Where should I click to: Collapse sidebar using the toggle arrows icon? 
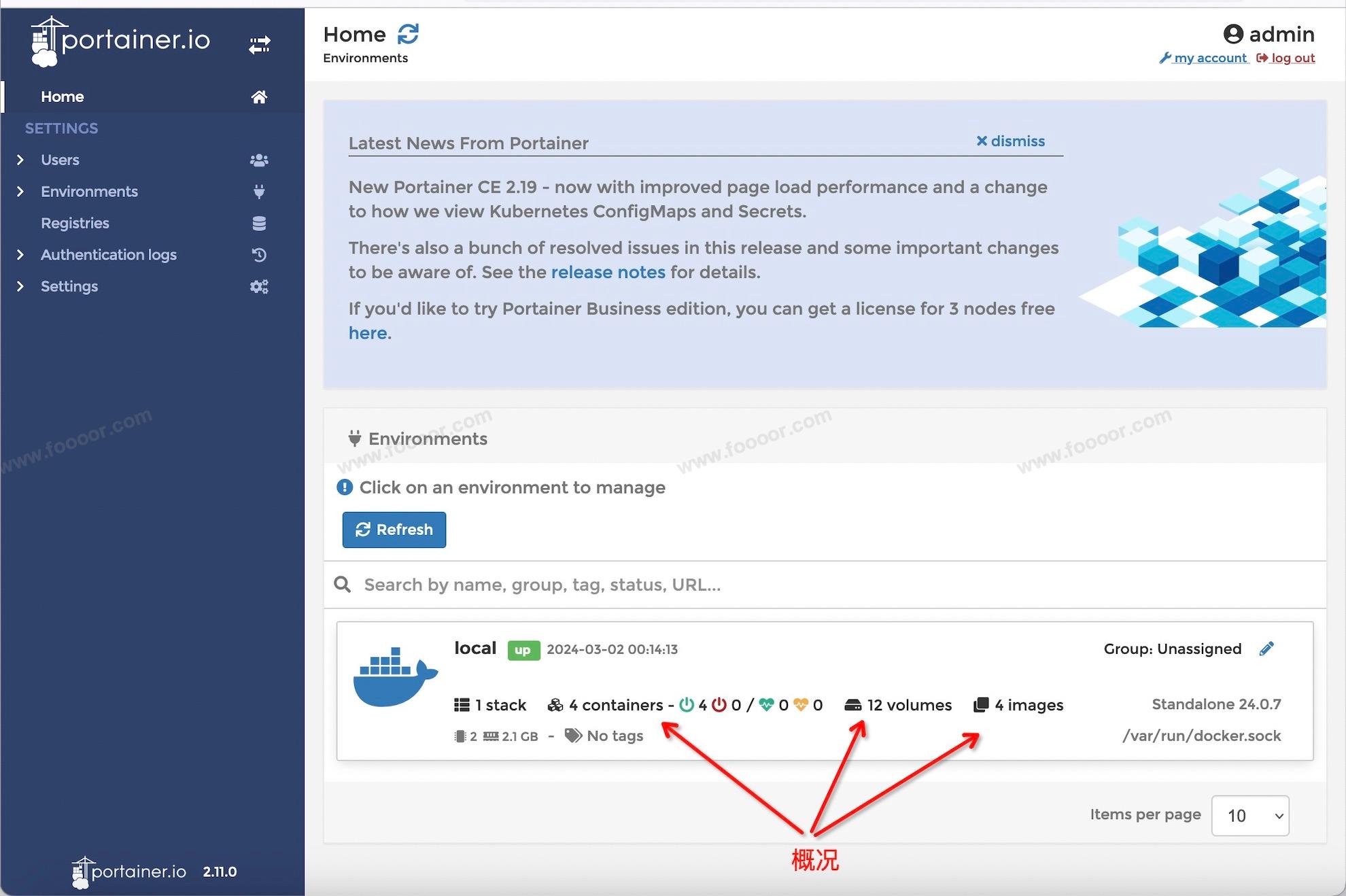click(x=259, y=45)
